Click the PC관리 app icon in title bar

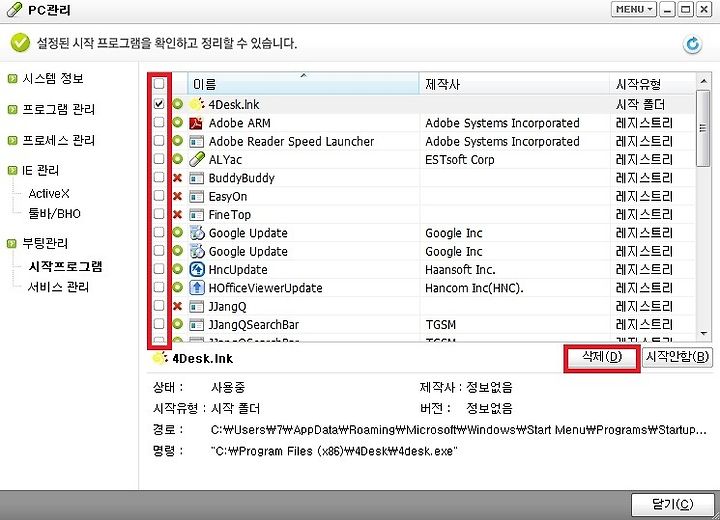point(14,10)
